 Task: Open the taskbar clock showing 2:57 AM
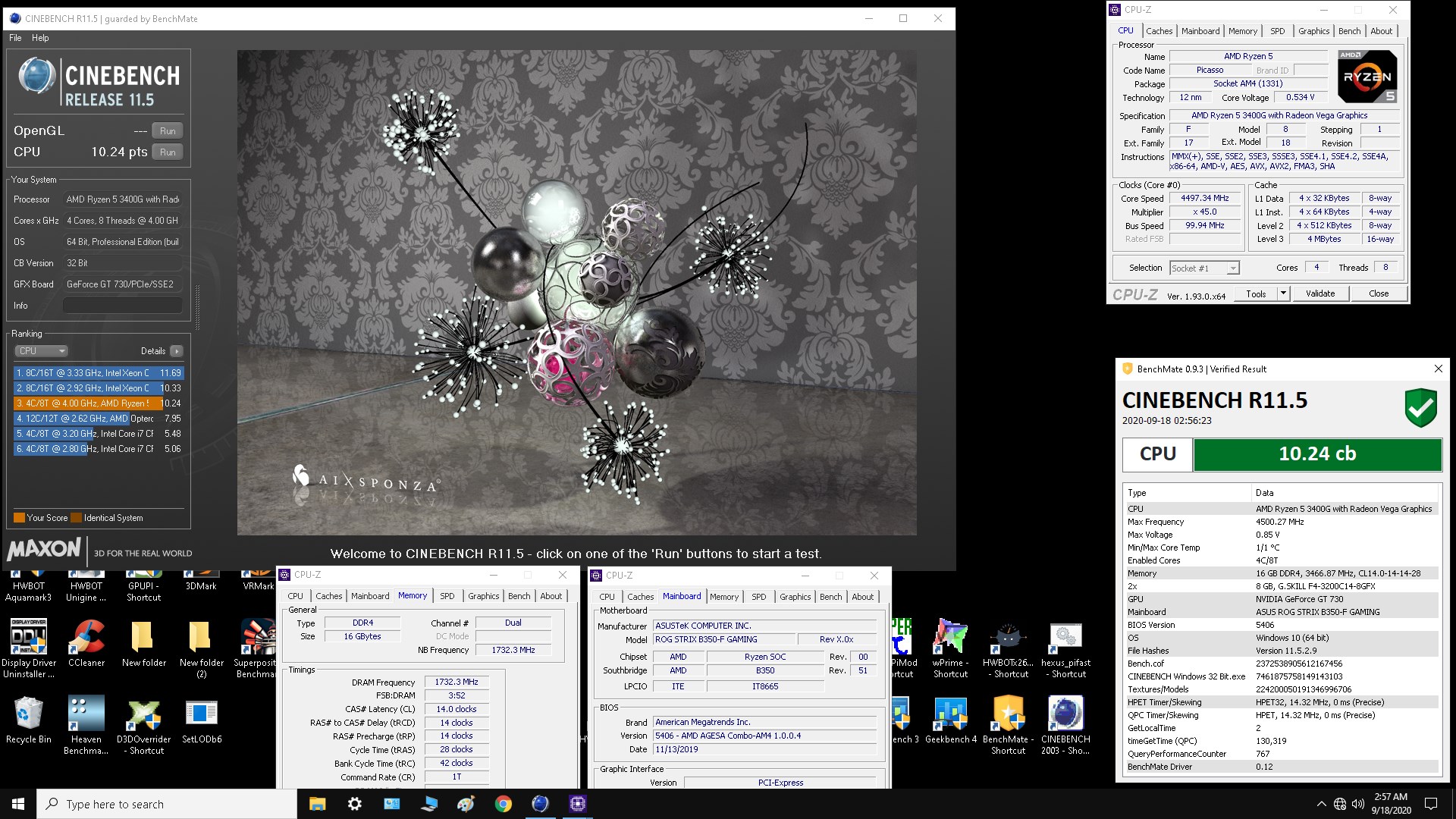[x=1391, y=804]
